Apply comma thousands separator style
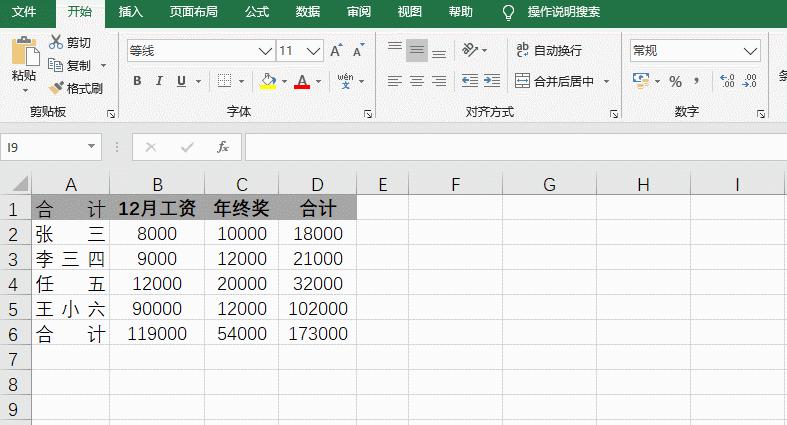This screenshot has height=425, width=787. pyautogui.click(x=697, y=81)
